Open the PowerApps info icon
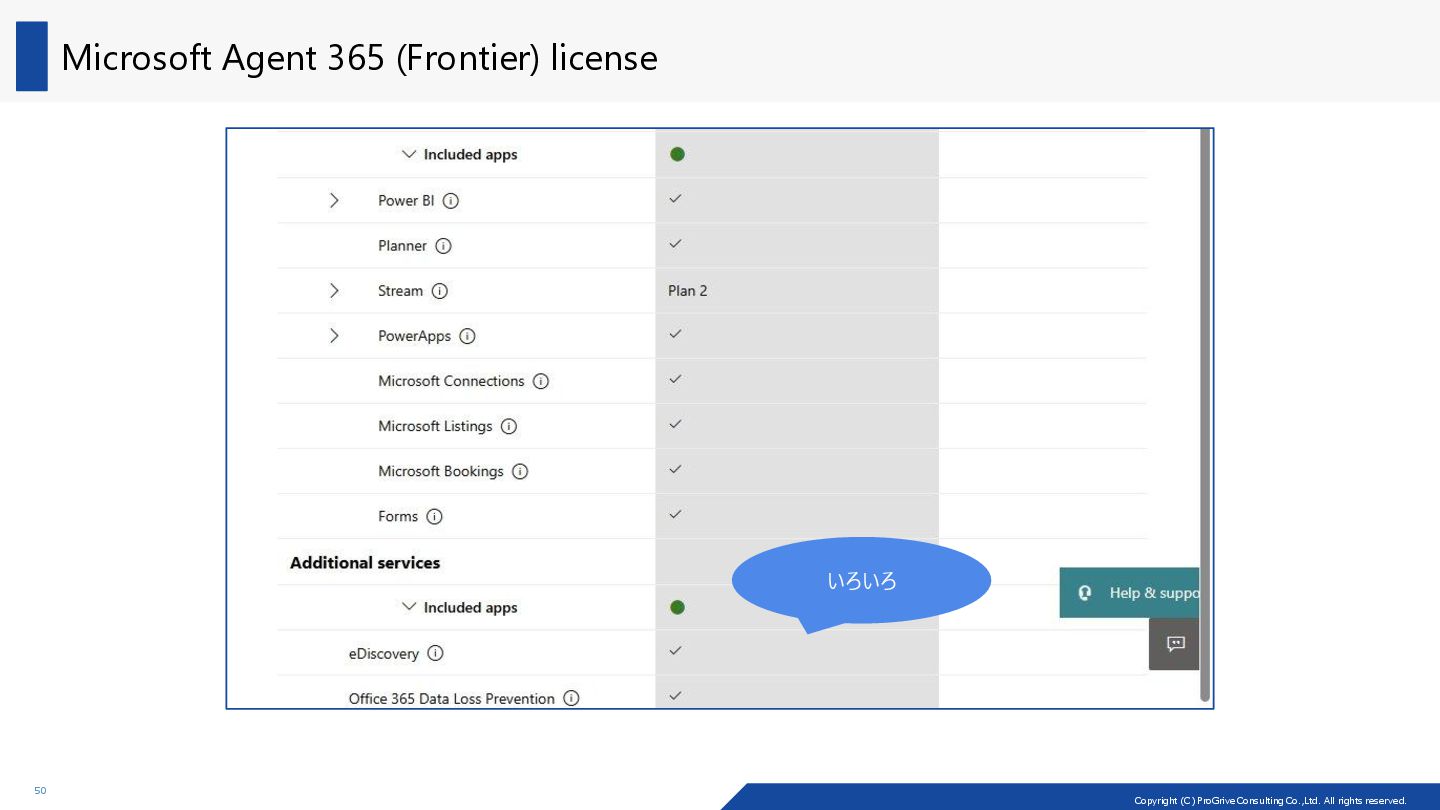This screenshot has width=1440, height=810. click(x=467, y=336)
